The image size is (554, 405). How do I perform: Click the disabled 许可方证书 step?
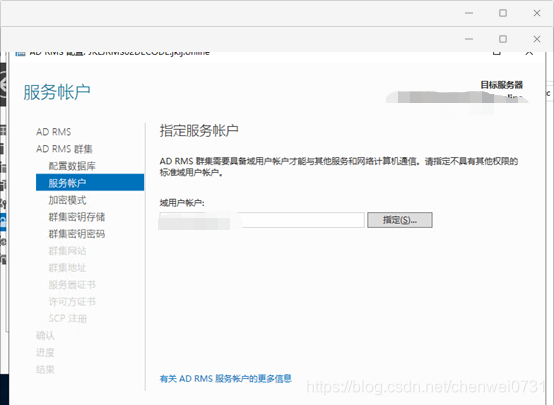pyautogui.click(x=72, y=301)
